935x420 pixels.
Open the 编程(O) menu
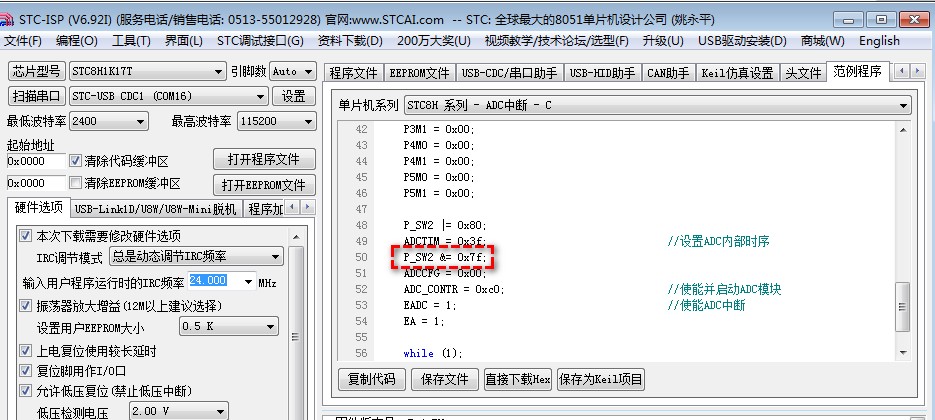(x=77, y=41)
